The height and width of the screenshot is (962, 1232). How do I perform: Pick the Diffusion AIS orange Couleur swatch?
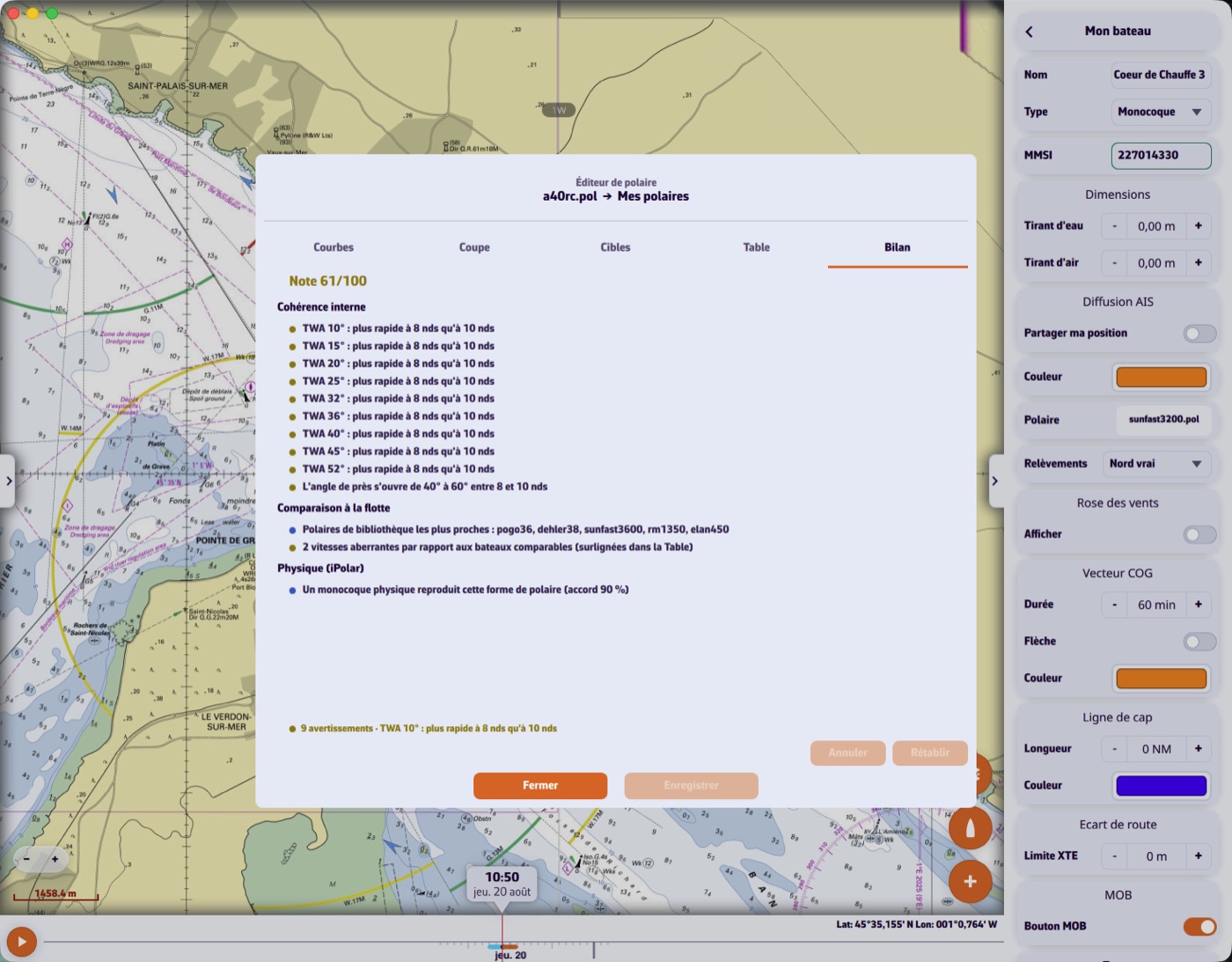click(1161, 377)
